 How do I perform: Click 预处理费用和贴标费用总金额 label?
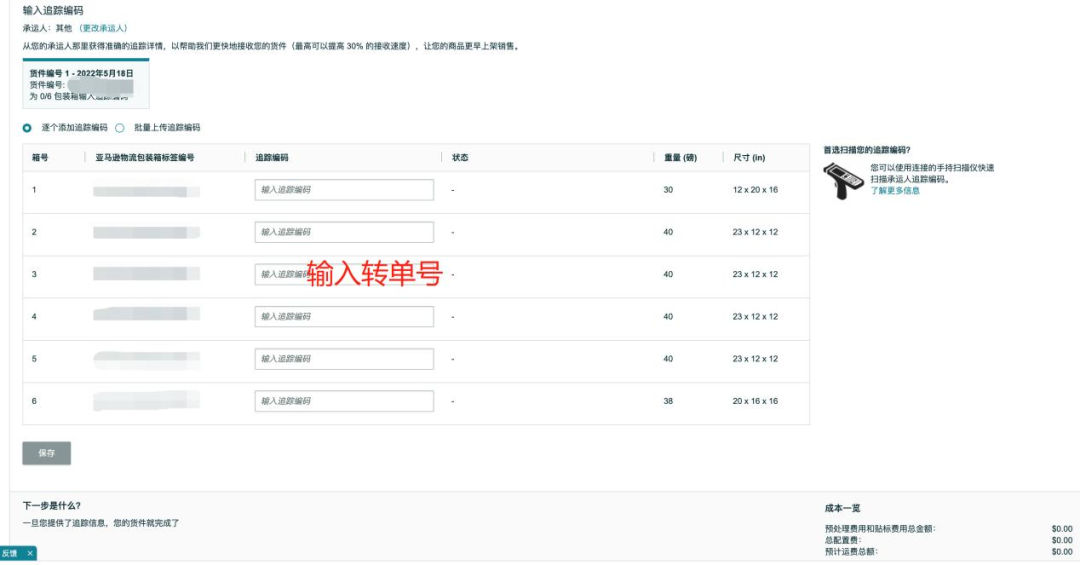click(x=880, y=529)
